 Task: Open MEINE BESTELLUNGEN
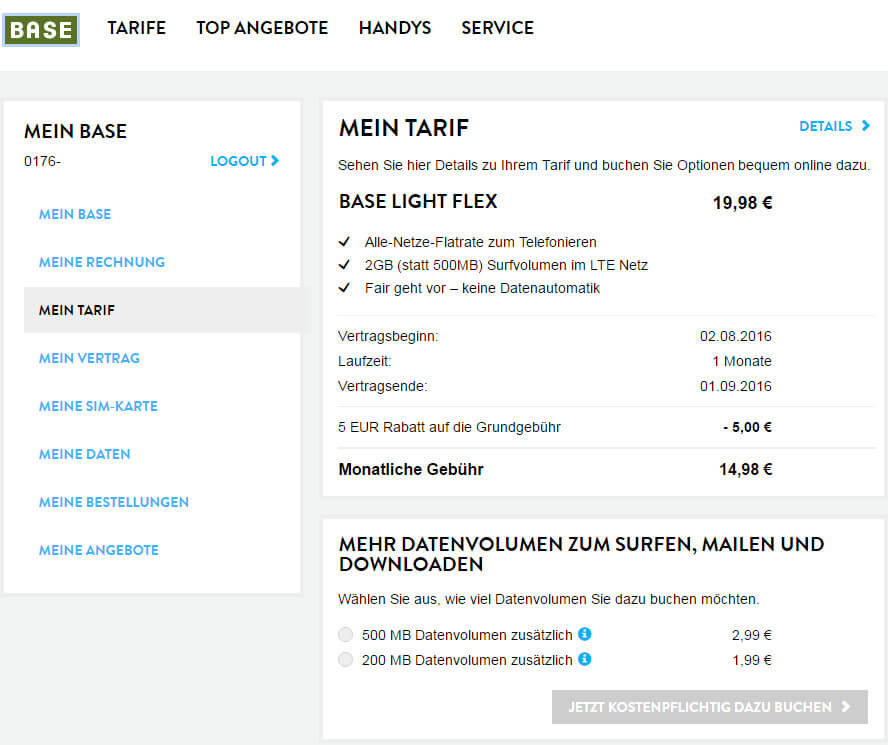pos(114,503)
